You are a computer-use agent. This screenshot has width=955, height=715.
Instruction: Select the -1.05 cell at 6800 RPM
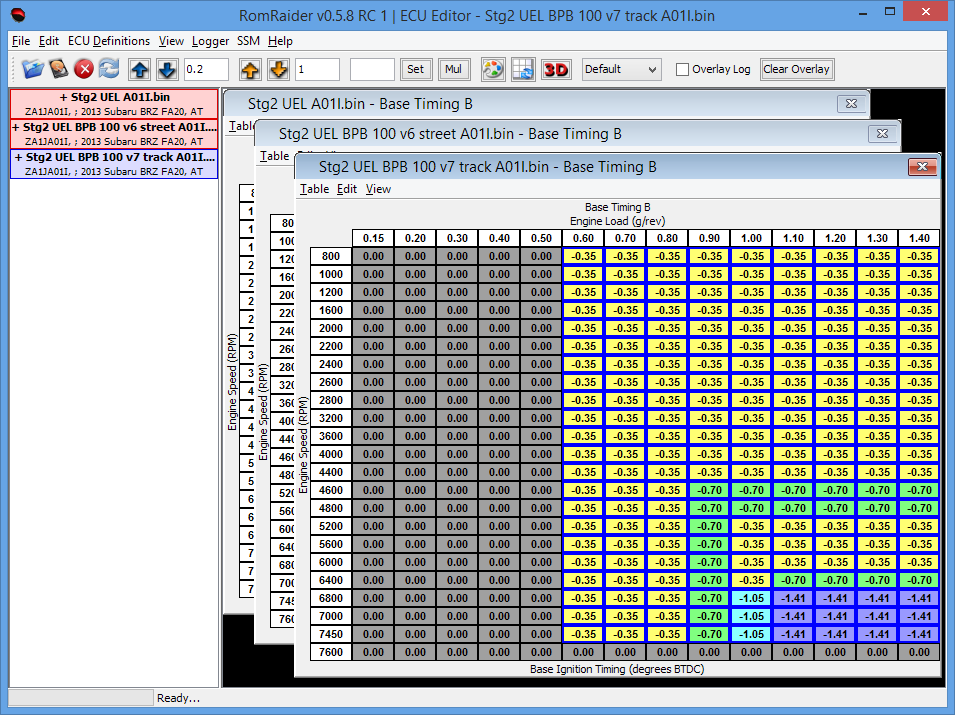coord(750,598)
